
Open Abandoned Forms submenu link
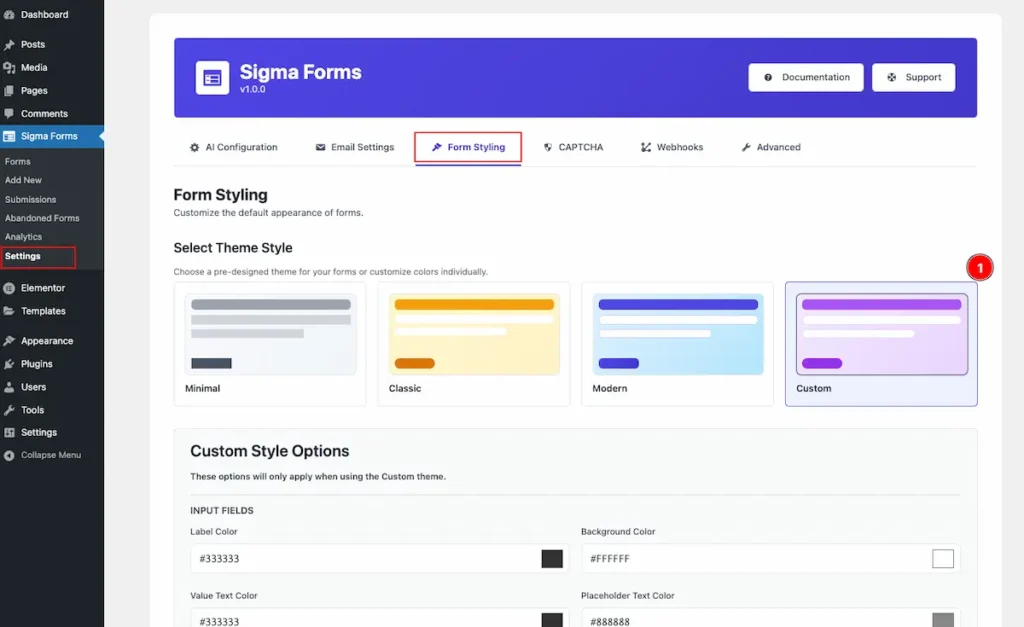[x=42, y=218]
